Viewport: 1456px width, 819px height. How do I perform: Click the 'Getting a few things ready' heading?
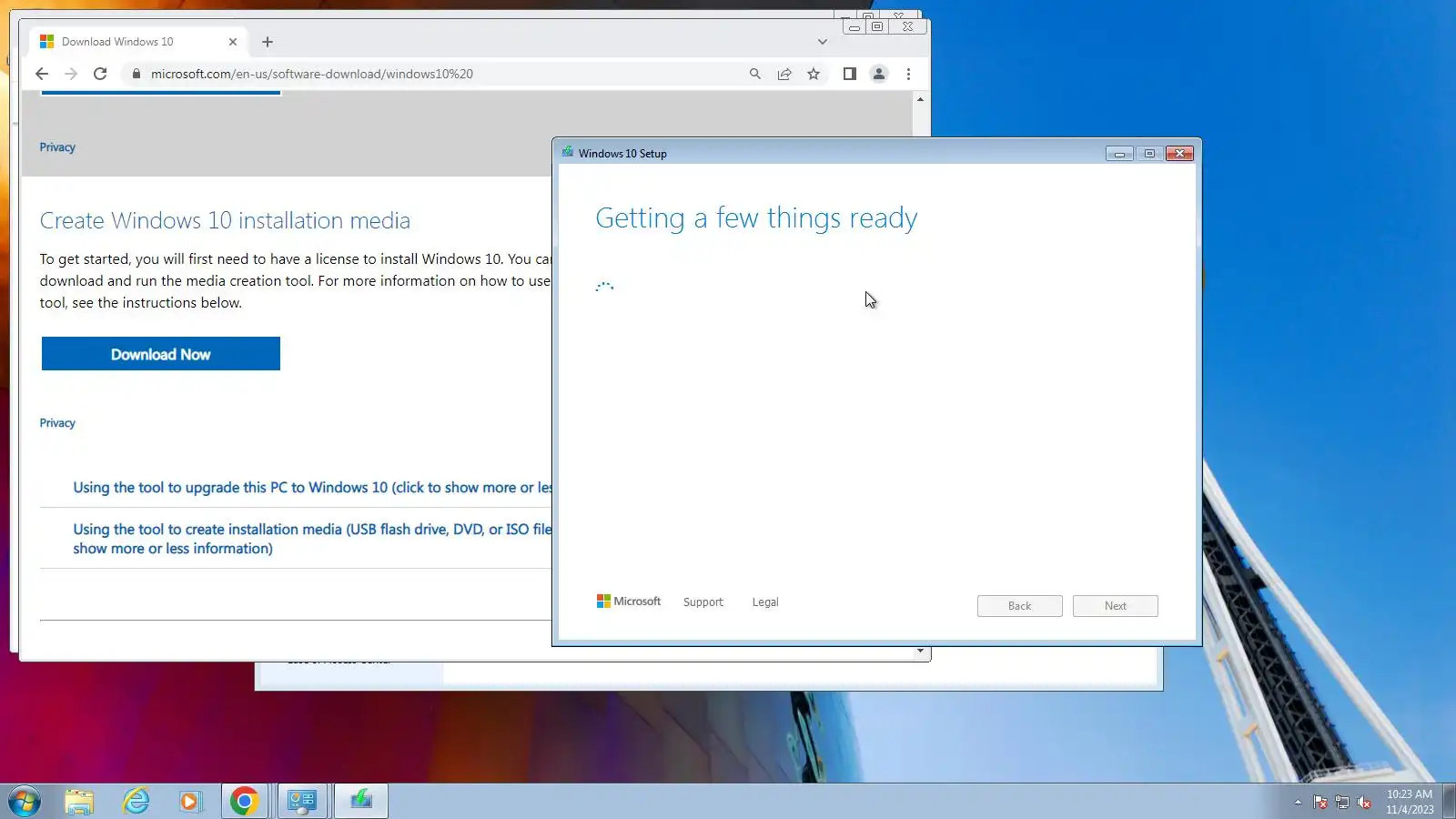pyautogui.click(x=756, y=218)
